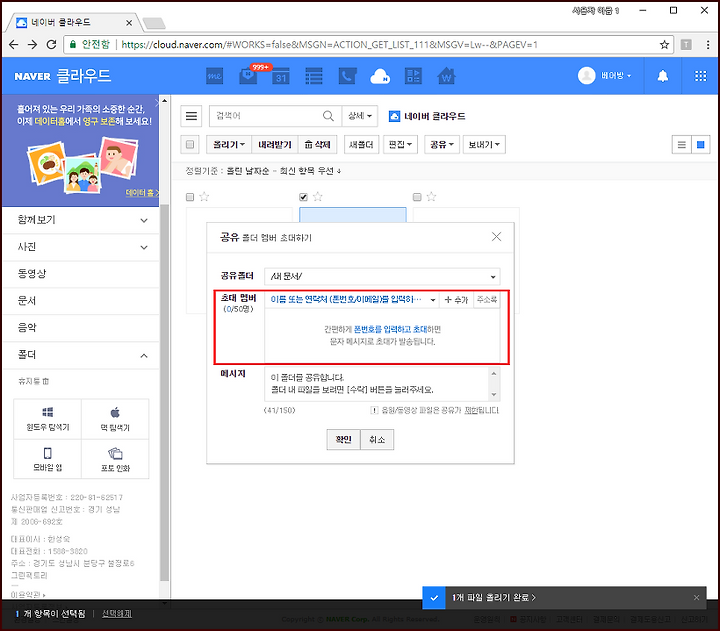Click the 삭제 delete button
720x631 pixels.
pos(317,145)
